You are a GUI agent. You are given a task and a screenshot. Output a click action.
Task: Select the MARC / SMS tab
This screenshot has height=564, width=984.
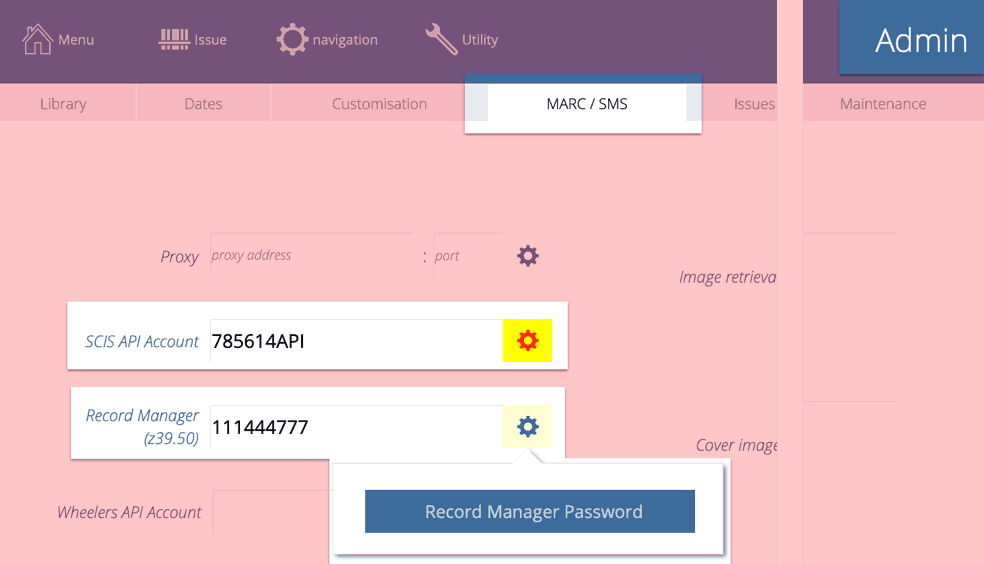pos(587,104)
